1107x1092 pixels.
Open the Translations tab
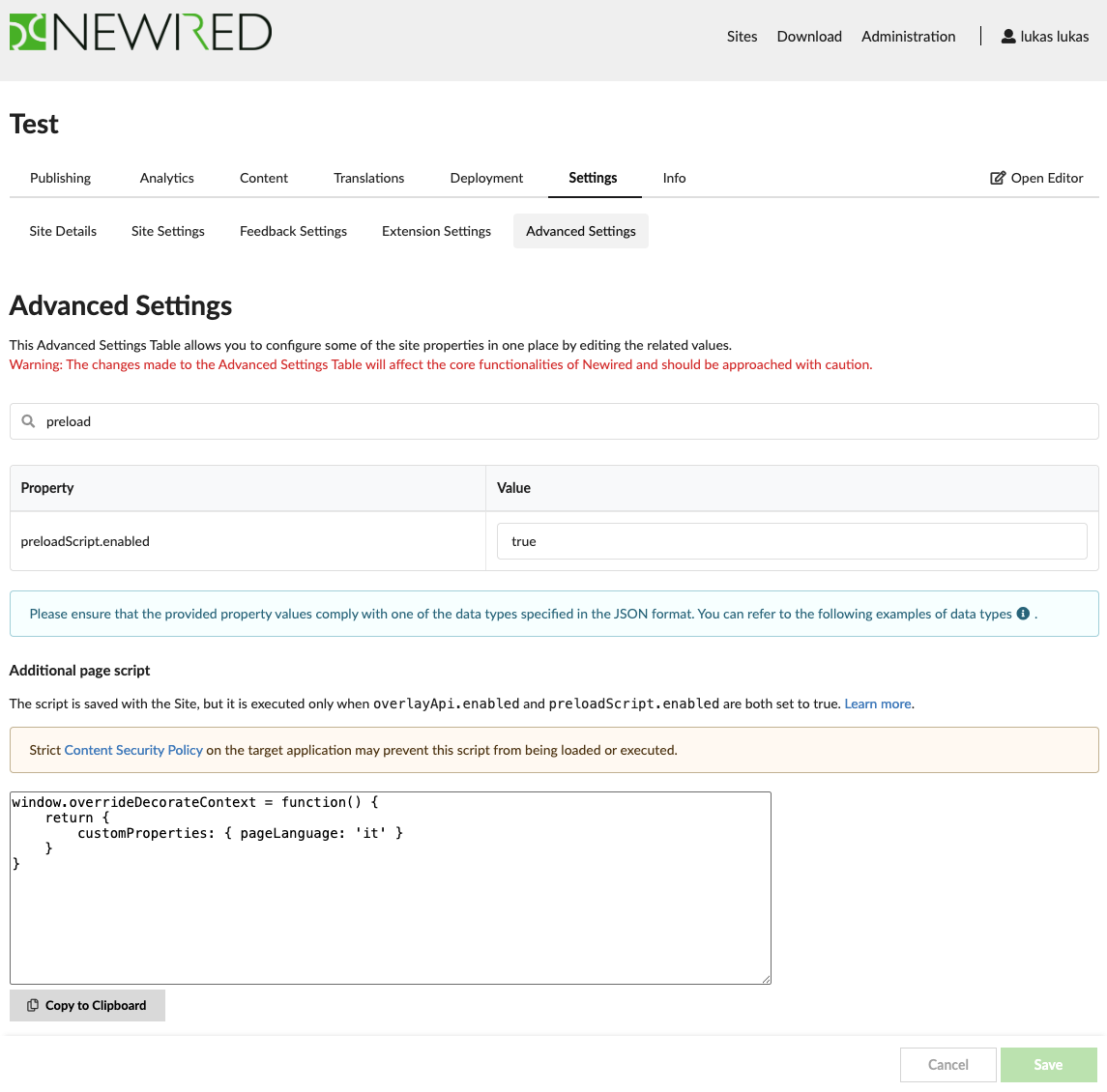point(368,178)
